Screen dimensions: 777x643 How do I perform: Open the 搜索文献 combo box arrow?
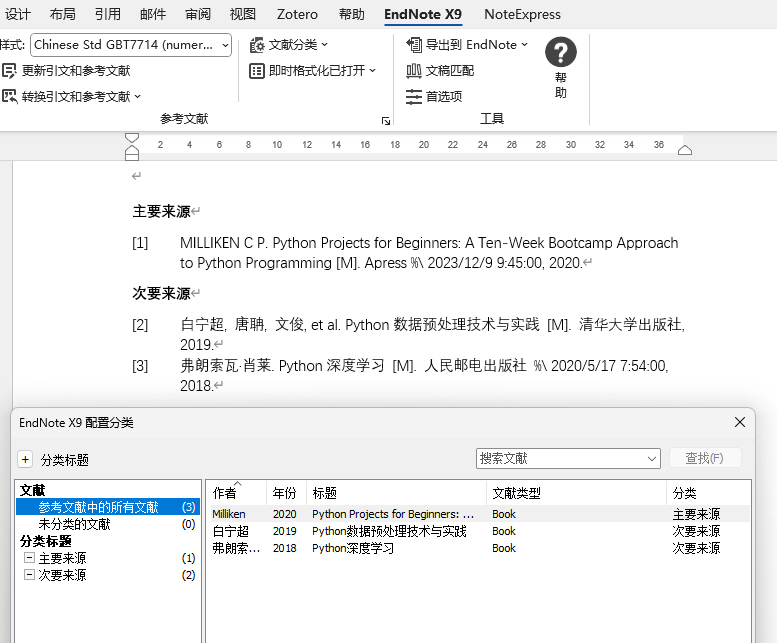[652, 459]
